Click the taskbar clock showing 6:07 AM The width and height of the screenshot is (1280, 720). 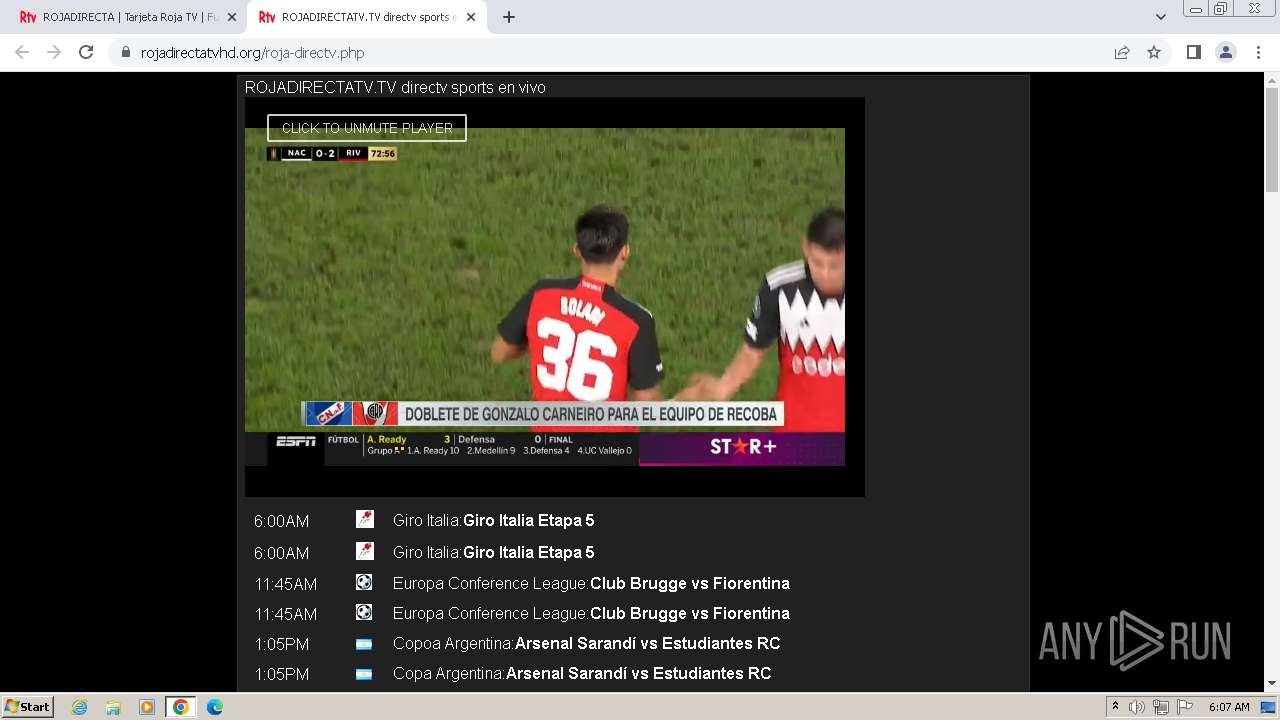tap(1229, 707)
